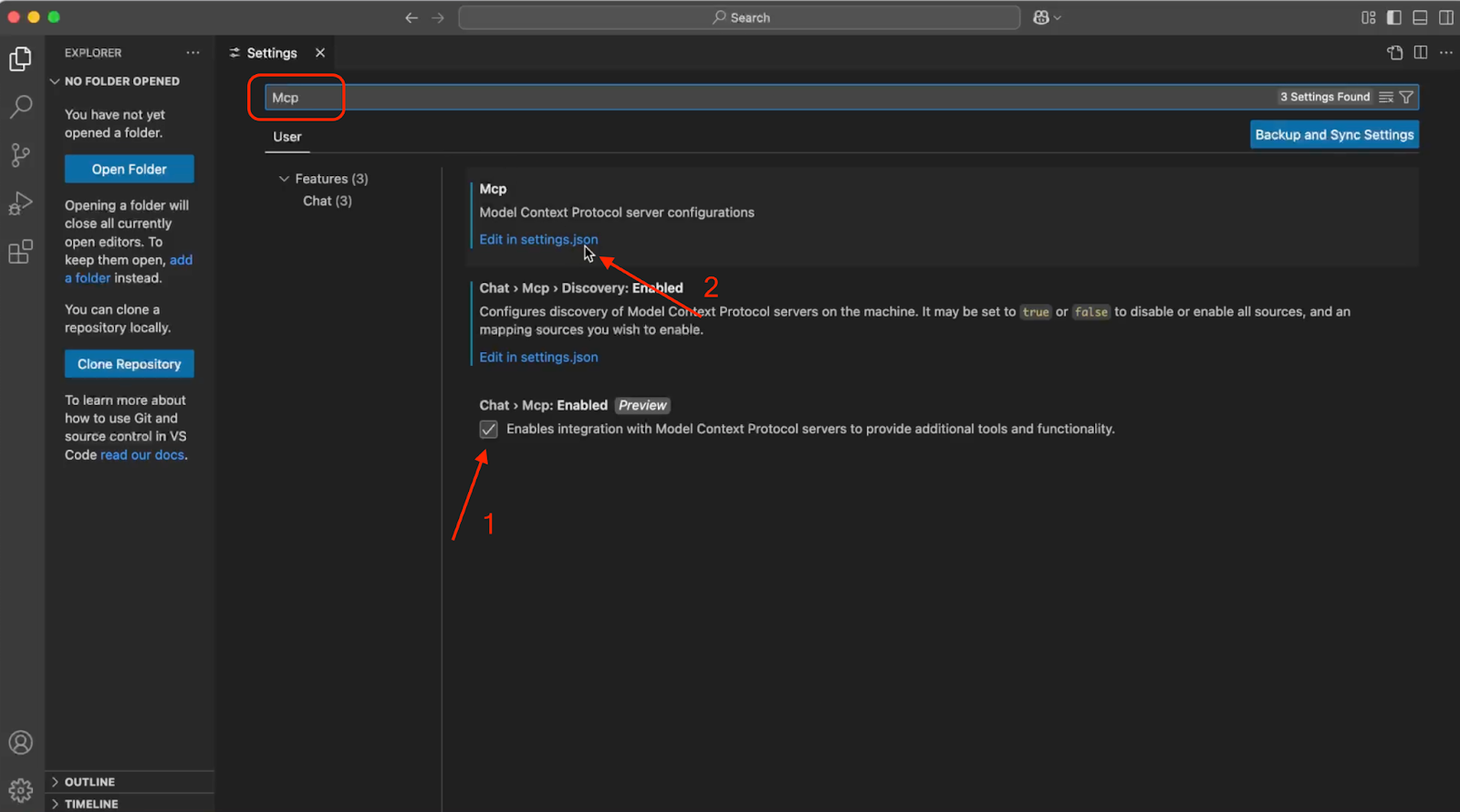Close the Settings editor tab
The image size is (1460, 812).
pyautogui.click(x=320, y=53)
